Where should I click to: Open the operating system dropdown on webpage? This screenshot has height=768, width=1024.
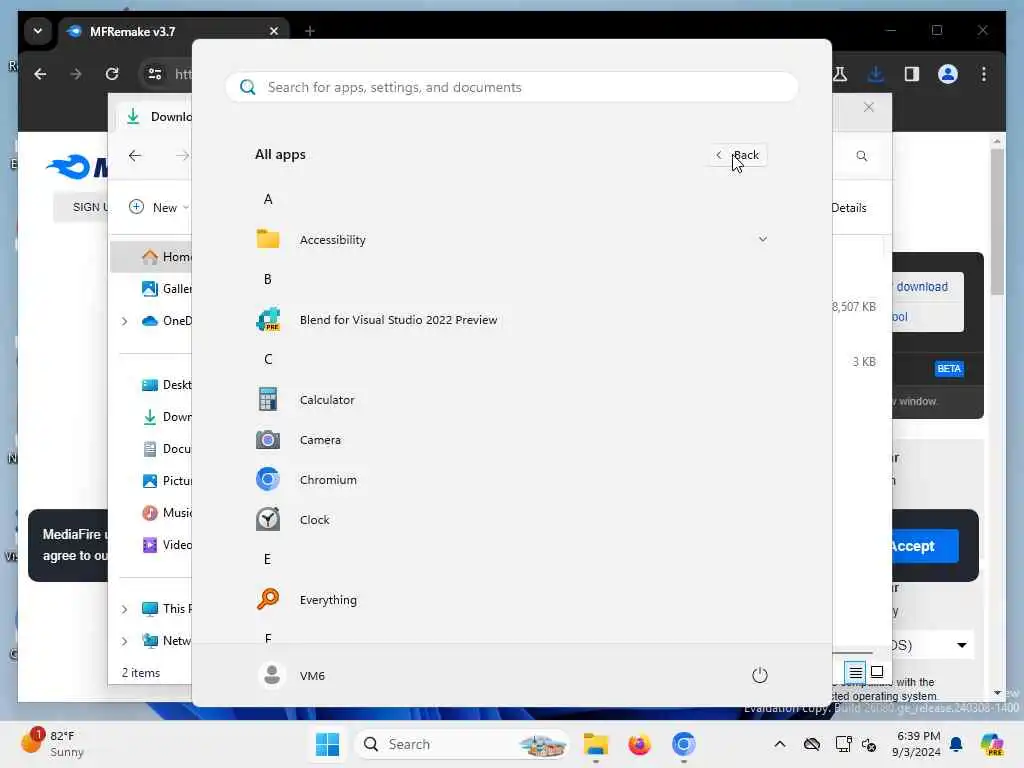pyautogui.click(x=931, y=645)
